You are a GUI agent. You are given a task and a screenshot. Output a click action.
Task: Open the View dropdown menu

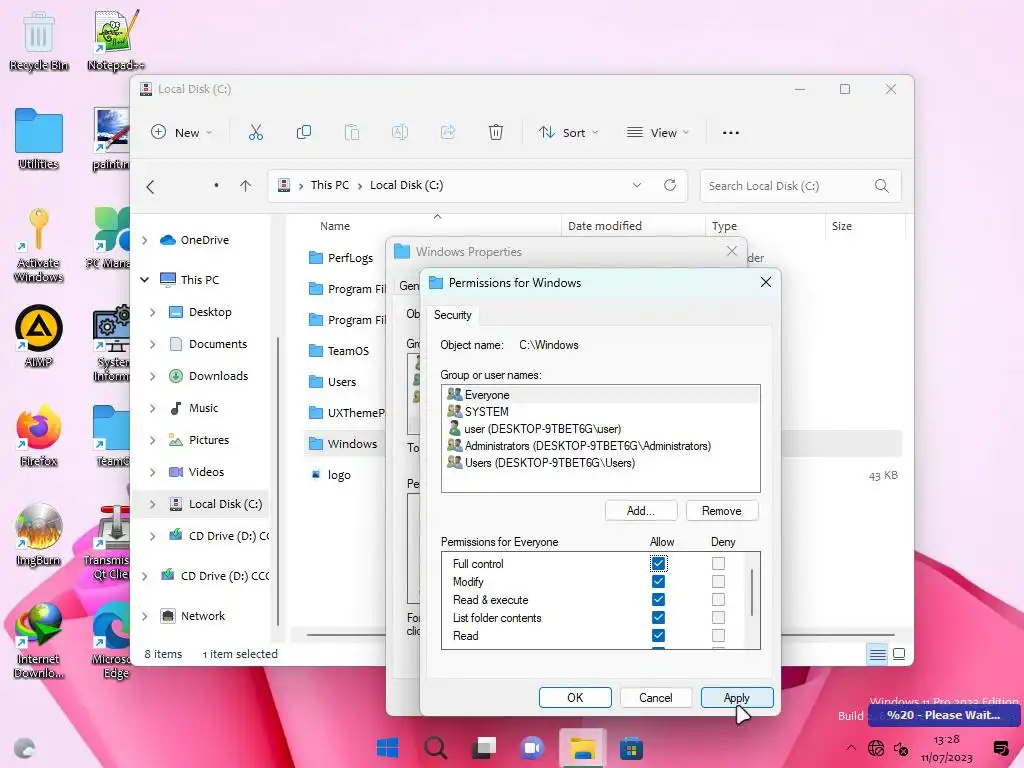[658, 133]
